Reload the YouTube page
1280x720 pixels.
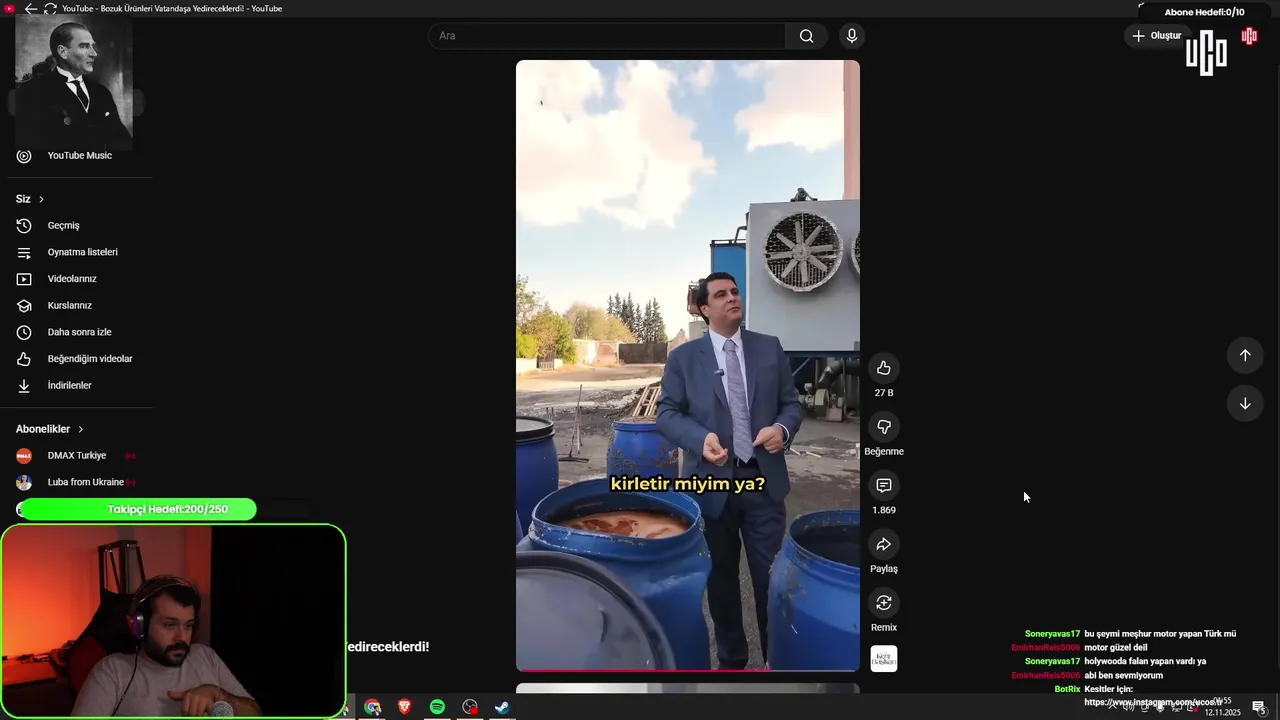(x=50, y=8)
